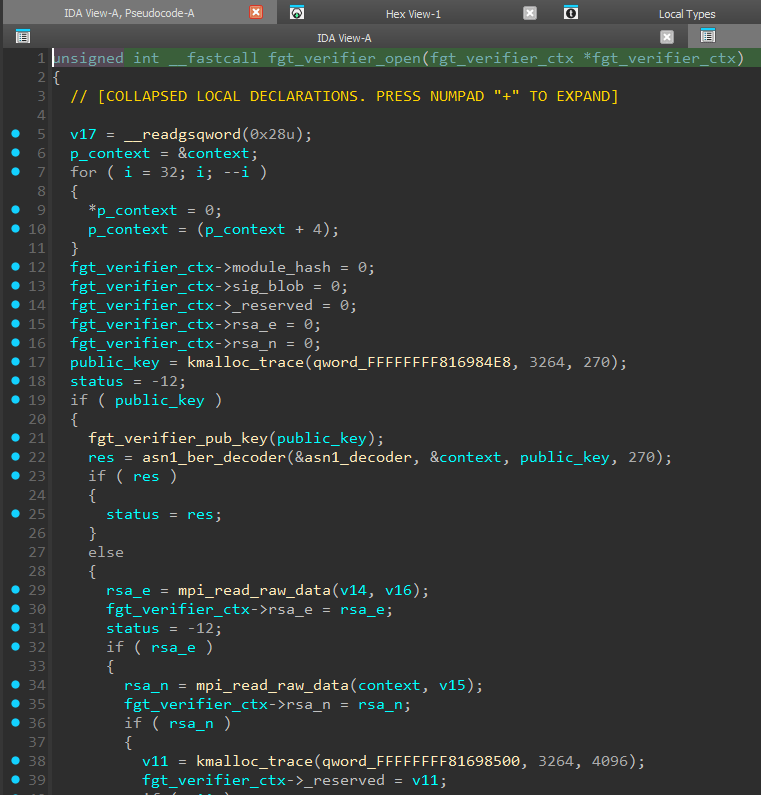Close the Hex View-1 tab
The image size is (761, 795).
[530, 13]
